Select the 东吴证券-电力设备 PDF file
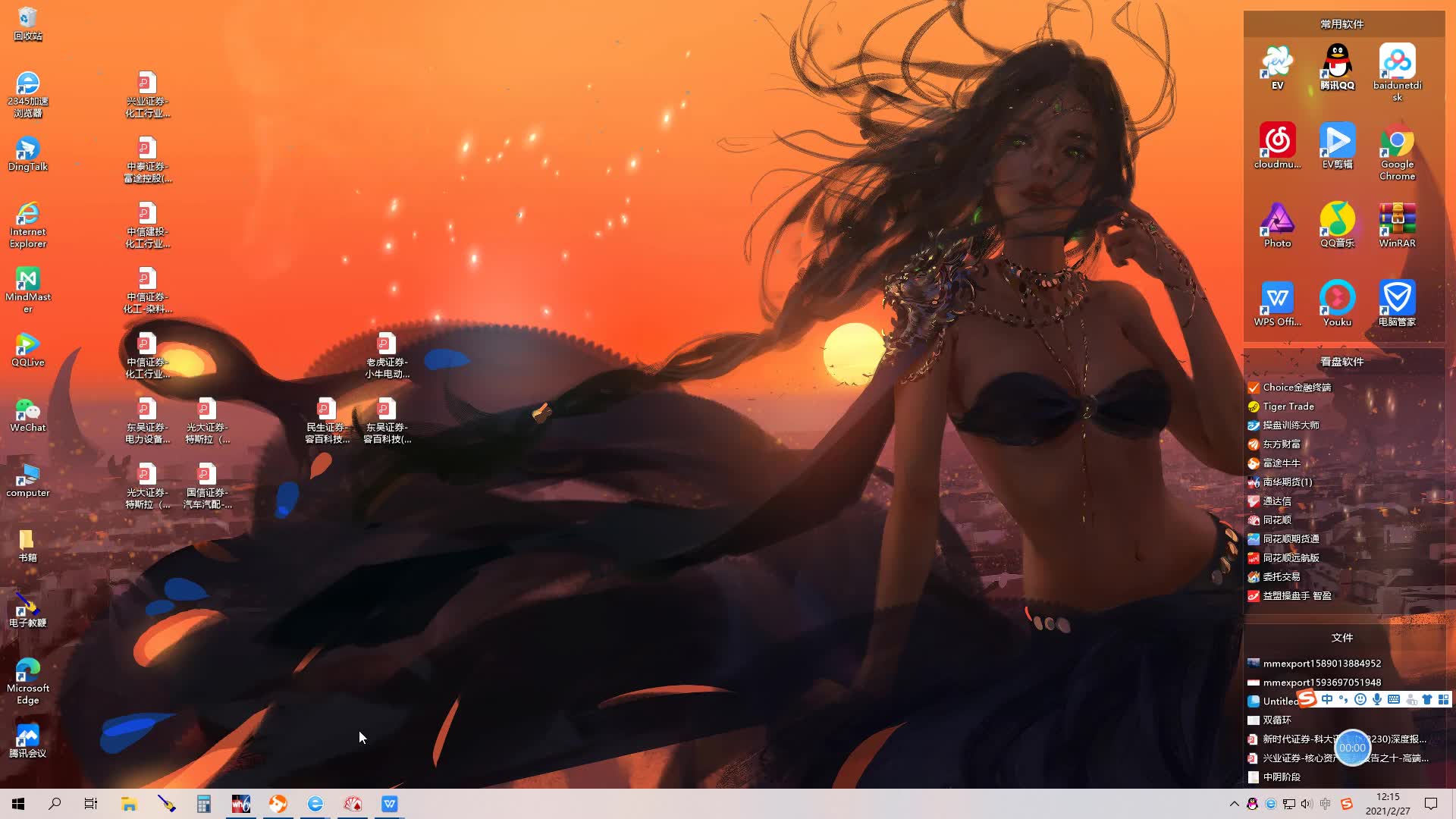This screenshot has width=1456, height=819. point(147,420)
